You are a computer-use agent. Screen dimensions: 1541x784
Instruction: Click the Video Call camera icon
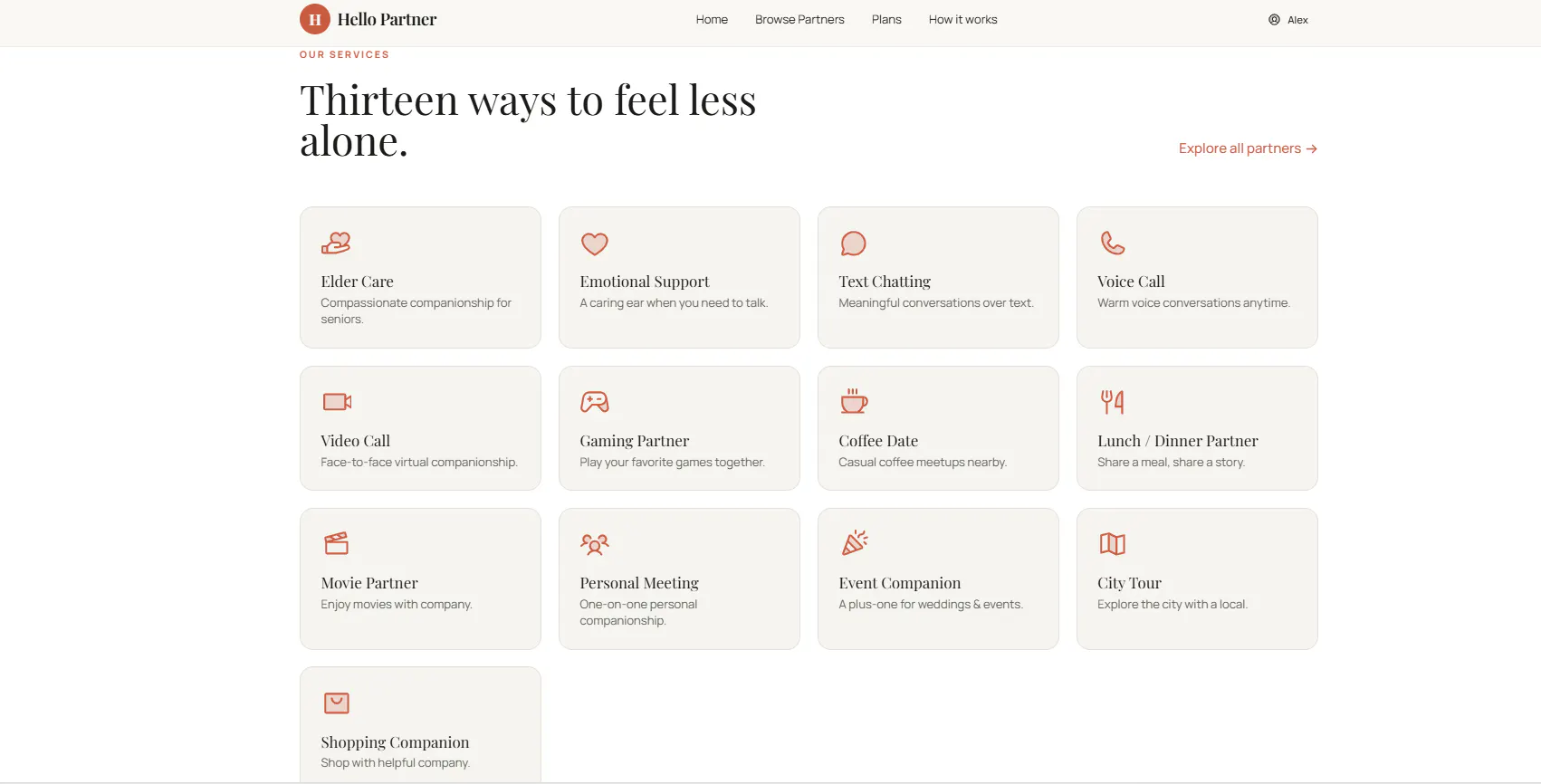click(x=337, y=402)
